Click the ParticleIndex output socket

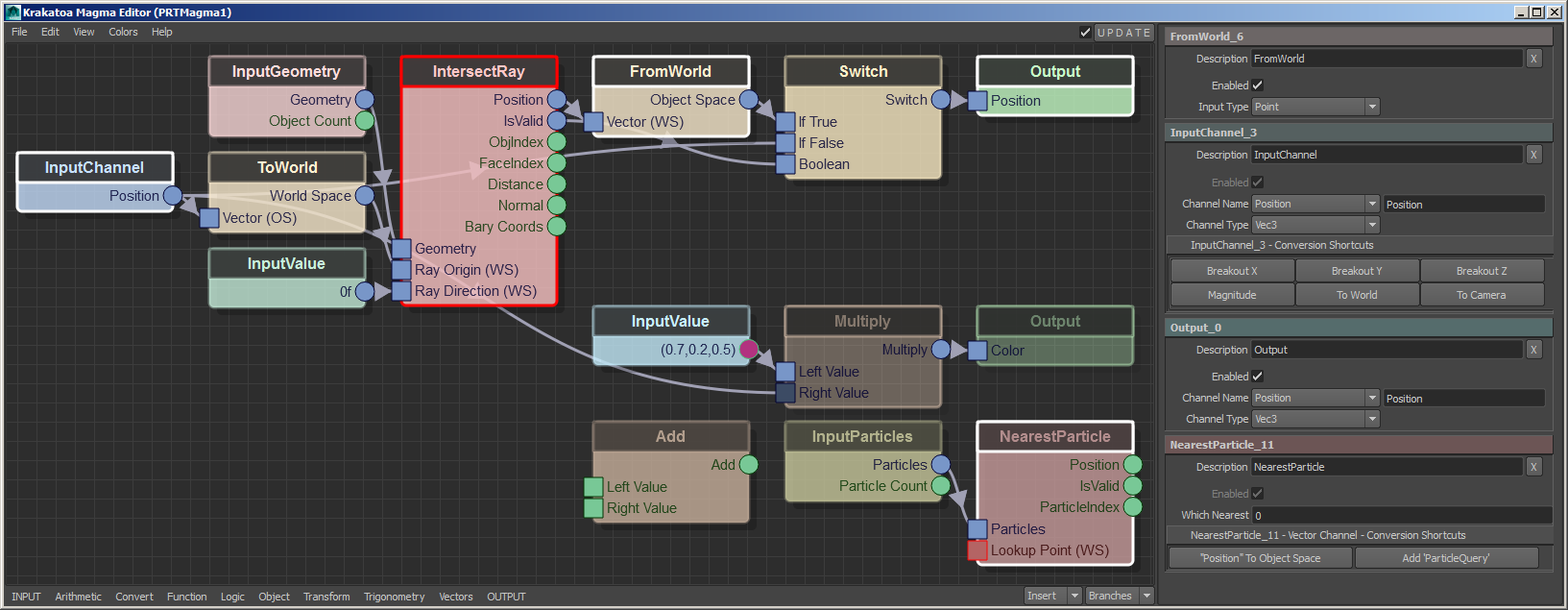[x=1133, y=507]
